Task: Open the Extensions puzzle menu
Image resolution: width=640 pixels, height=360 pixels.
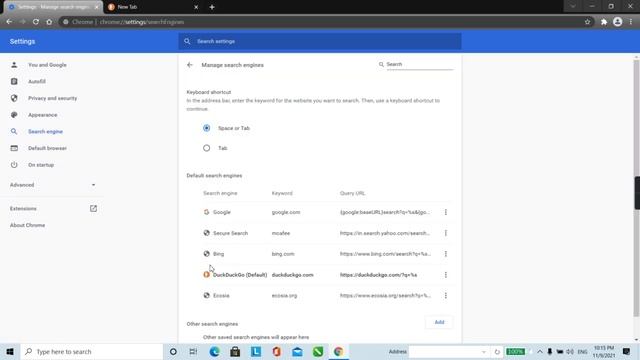Action: (x=604, y=22)
